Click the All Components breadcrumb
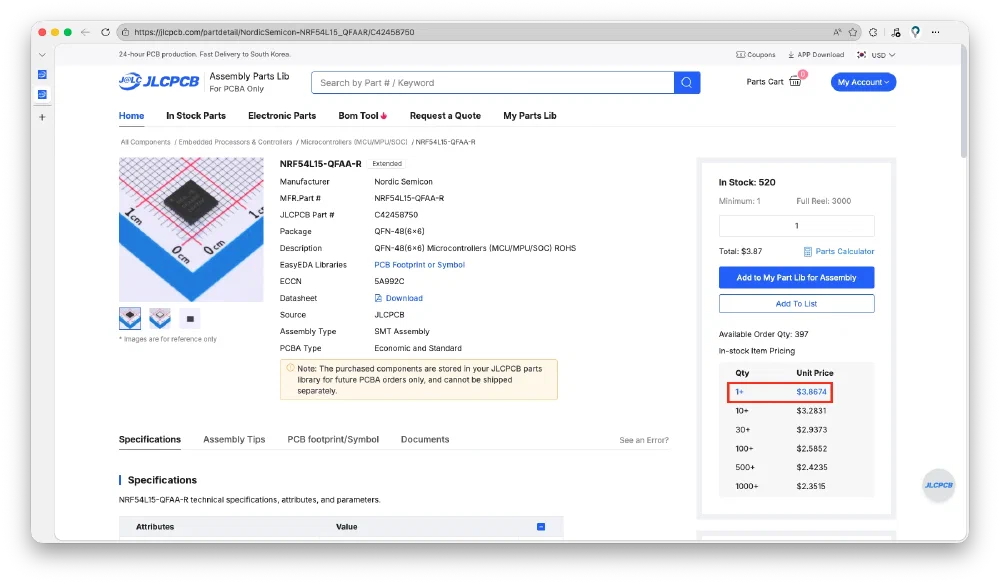 point(145,142)
